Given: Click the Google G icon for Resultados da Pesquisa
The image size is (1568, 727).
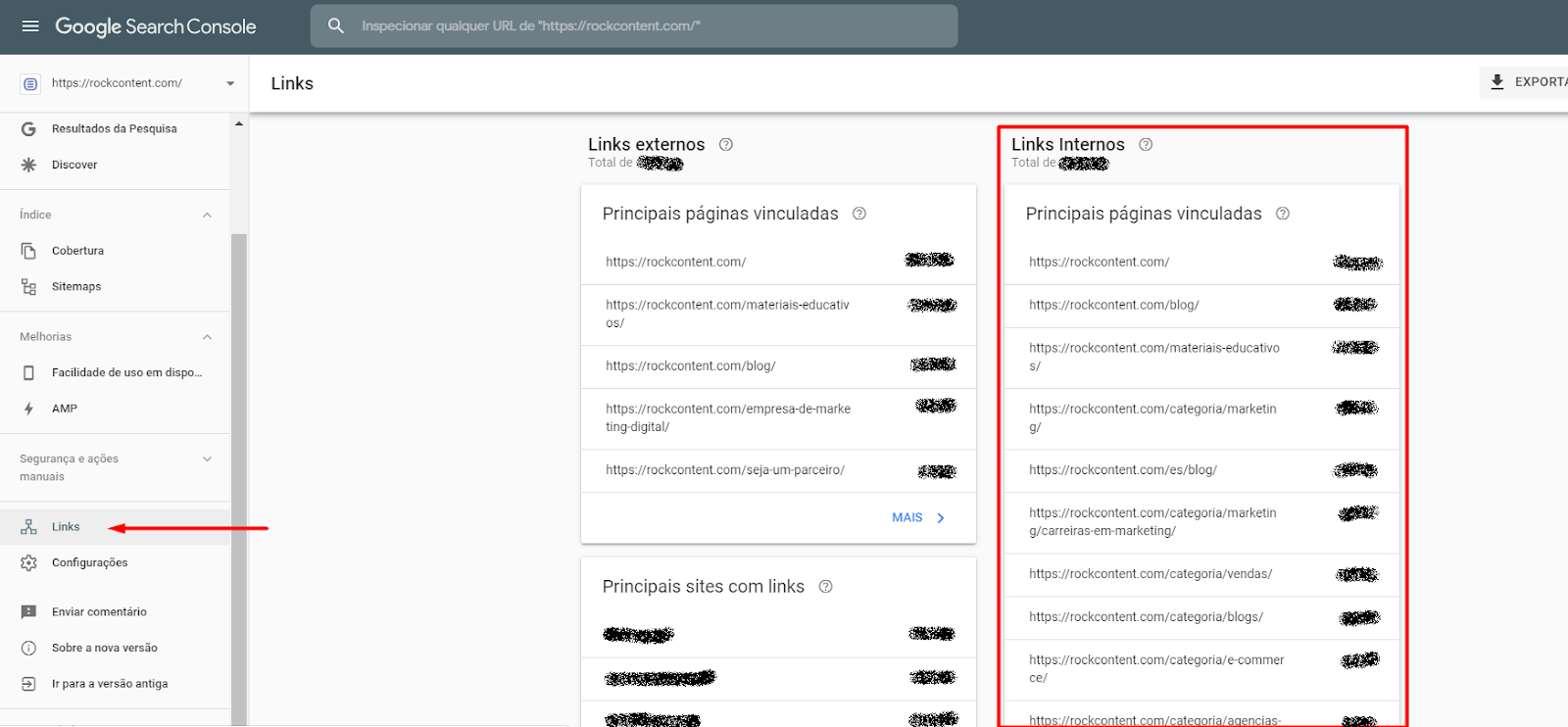Looking at the screenshot, I should click(x=28, y=128).
